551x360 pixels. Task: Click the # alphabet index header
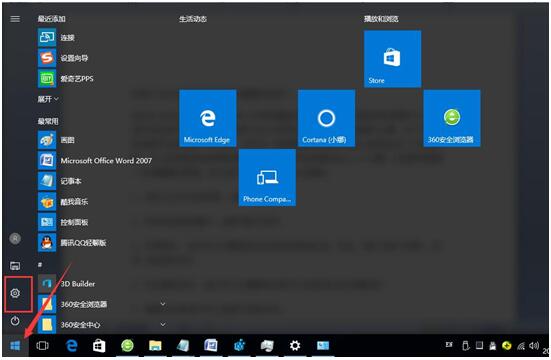(40, 264)
